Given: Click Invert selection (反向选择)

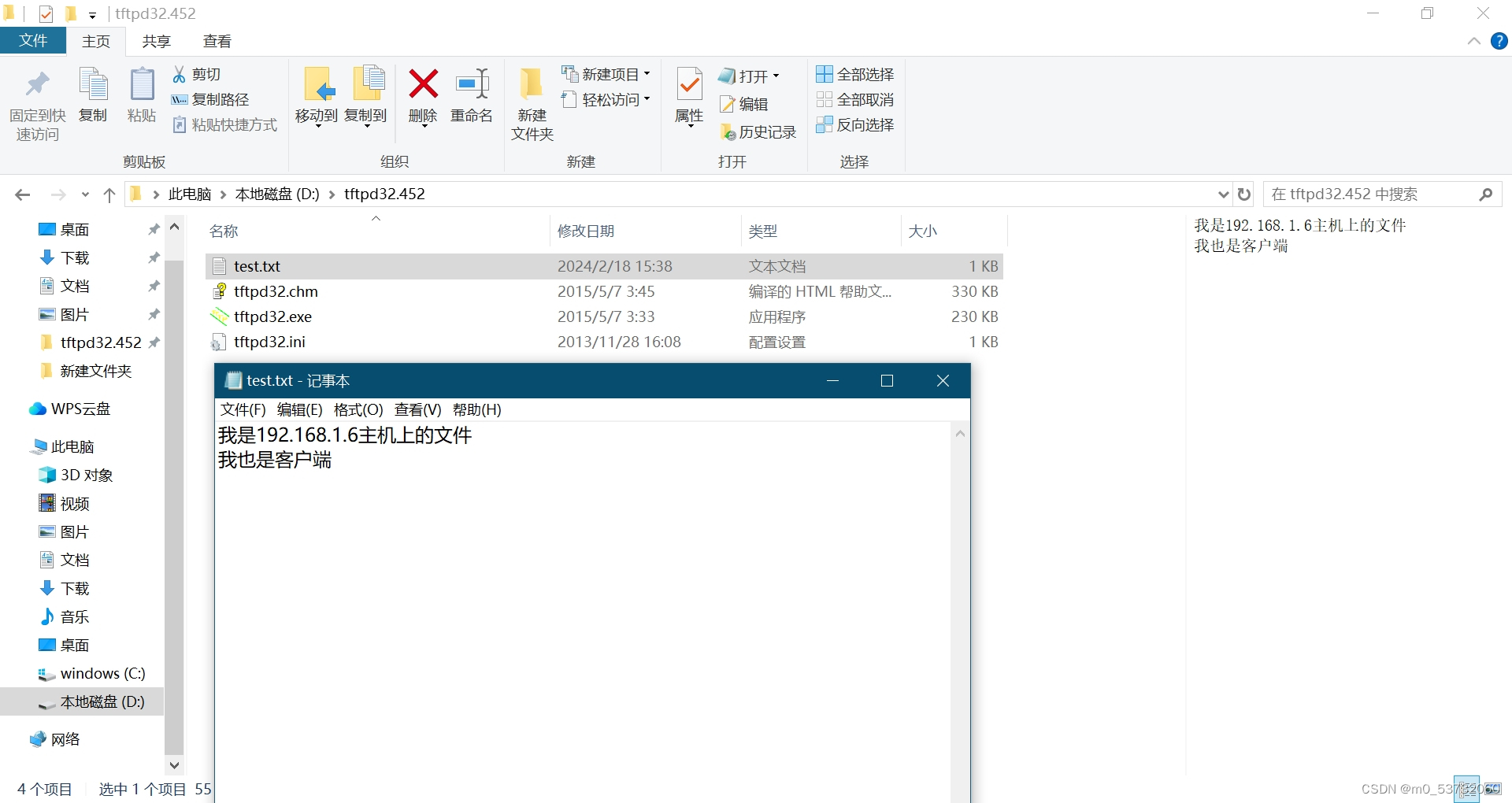Looking at the screenshot, I should 855,124.
